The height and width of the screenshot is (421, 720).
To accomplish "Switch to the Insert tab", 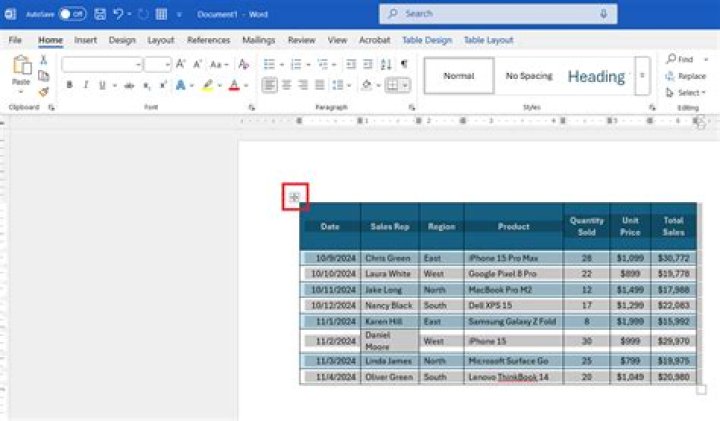I will [x=85, y=40].
